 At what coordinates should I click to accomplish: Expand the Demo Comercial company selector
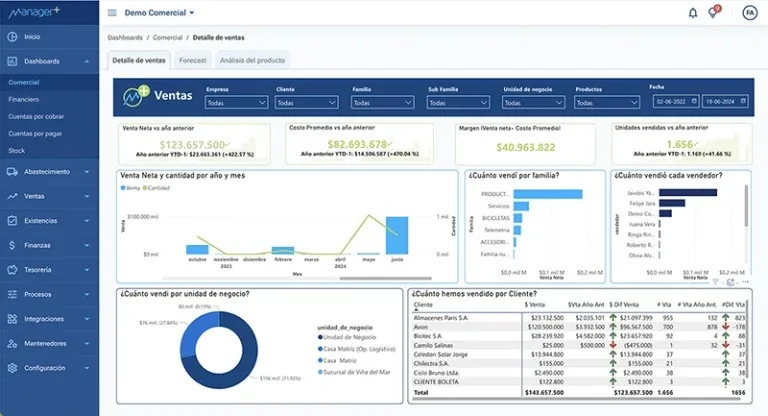[159, 13]
